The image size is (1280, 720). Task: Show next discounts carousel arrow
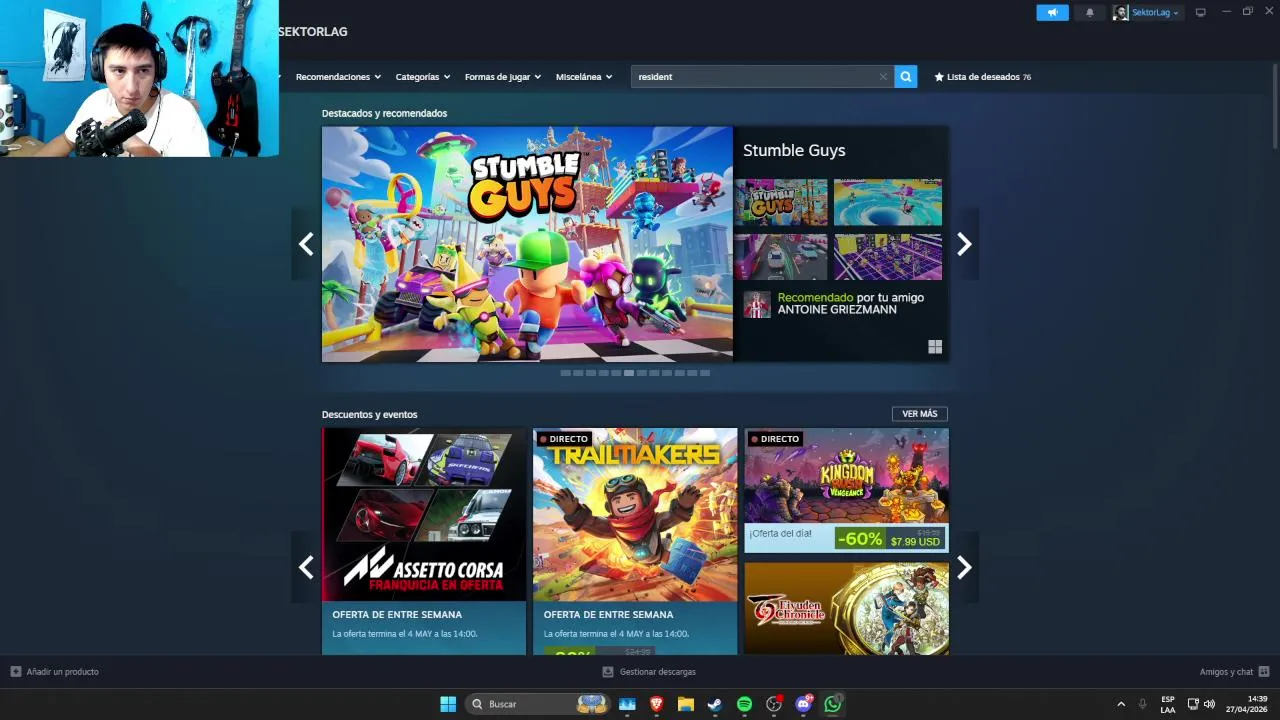tap(964, 568)
